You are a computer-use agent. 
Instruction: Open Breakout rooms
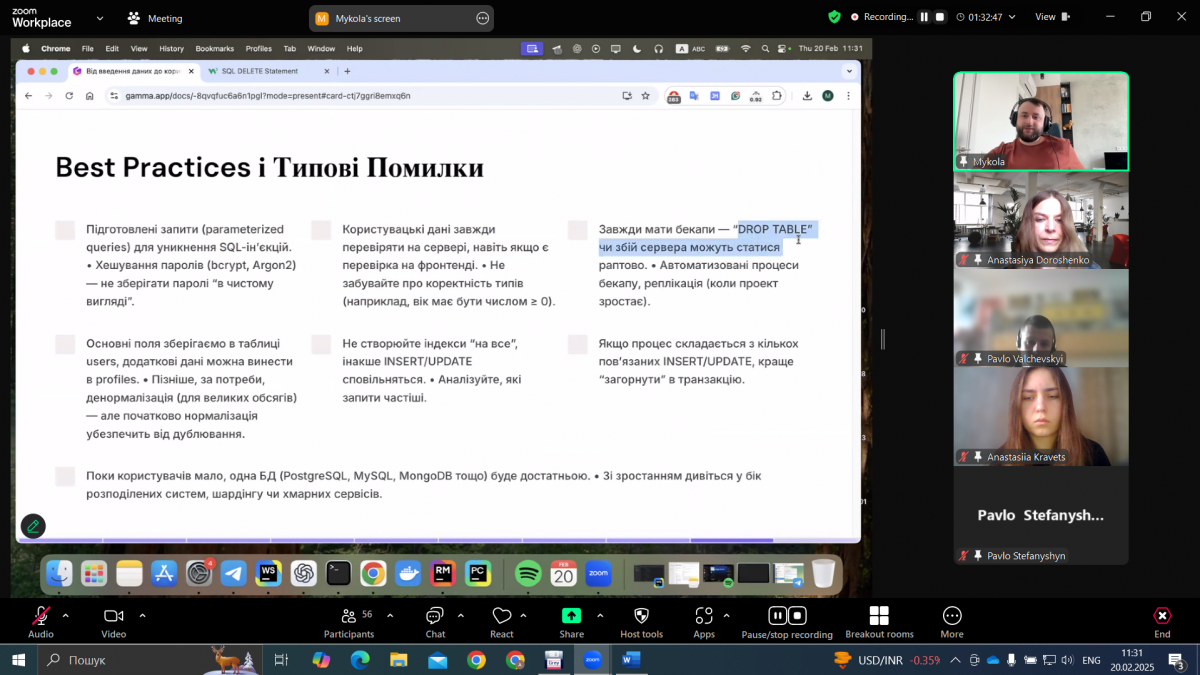878,620
